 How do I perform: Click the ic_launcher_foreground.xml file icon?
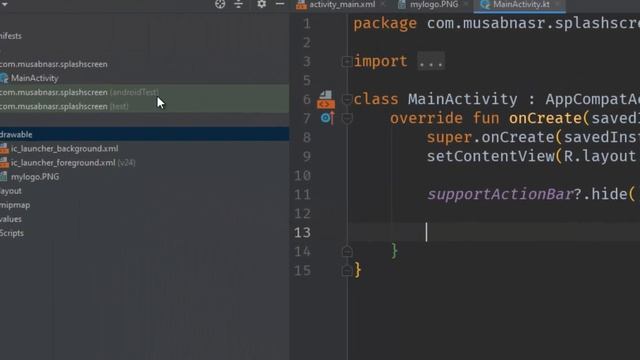[x=4, y=163]
